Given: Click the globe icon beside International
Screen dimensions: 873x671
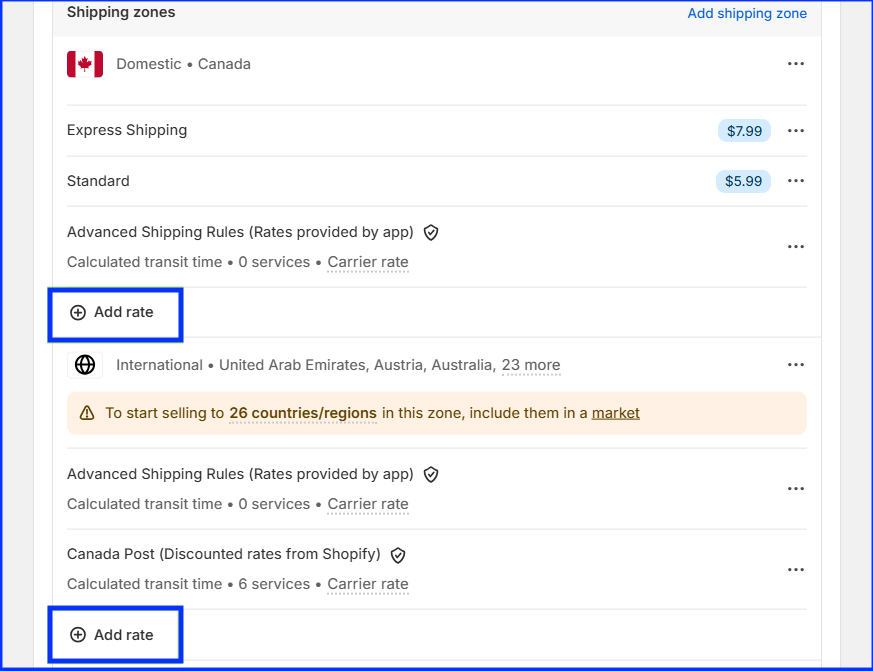Looking at the screenshot, I should (x=85, y=364).
